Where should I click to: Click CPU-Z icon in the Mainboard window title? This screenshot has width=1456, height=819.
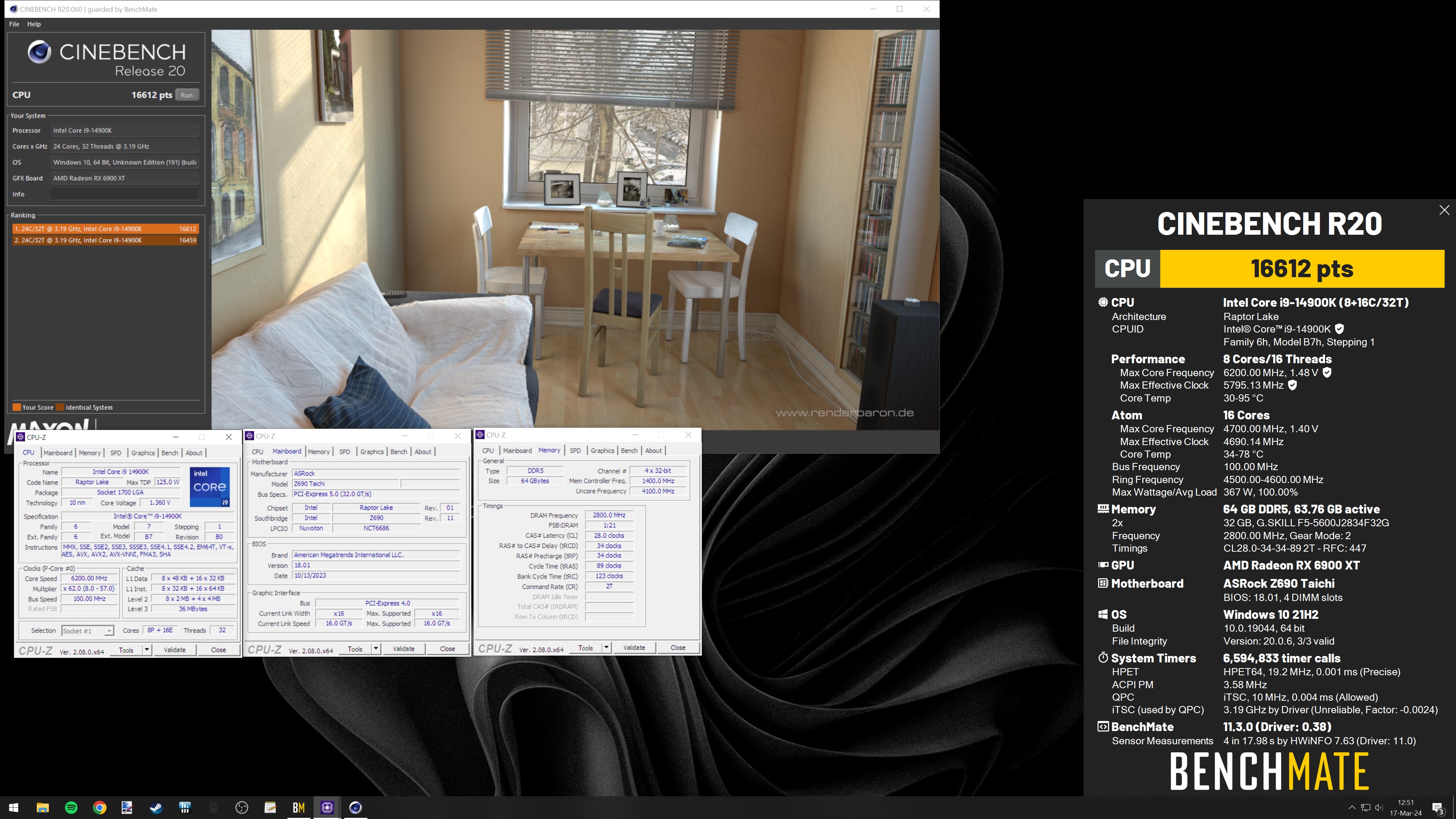[x=250, y=436]
